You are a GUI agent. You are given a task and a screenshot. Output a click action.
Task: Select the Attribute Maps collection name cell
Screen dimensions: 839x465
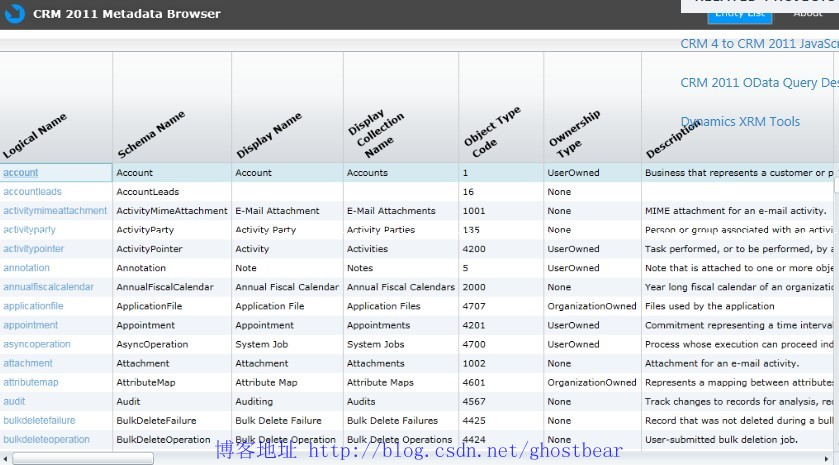(401, 382)
